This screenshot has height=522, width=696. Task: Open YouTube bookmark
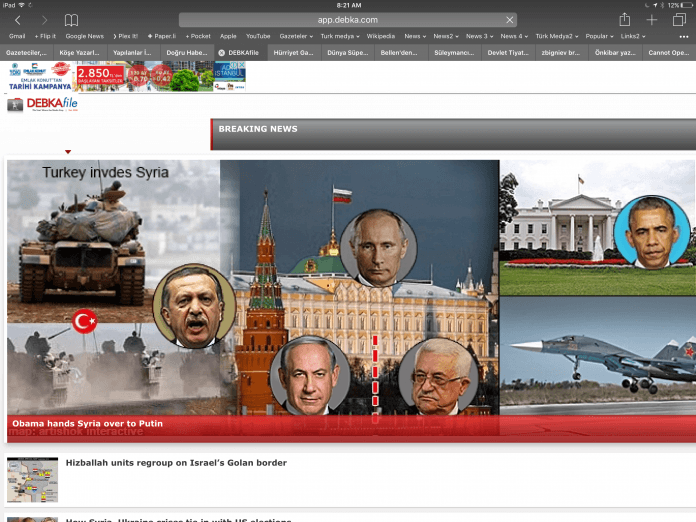258,36
